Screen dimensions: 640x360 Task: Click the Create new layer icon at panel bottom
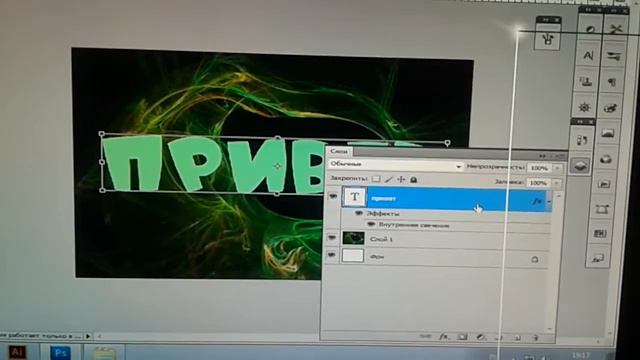tap(518, 337)
